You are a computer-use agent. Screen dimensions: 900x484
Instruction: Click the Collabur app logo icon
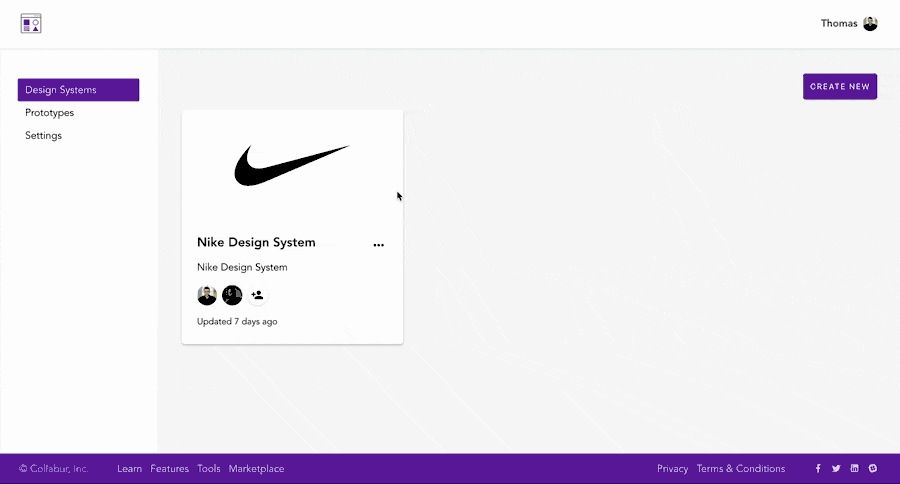pyautogui.click(x=31, y=24)
